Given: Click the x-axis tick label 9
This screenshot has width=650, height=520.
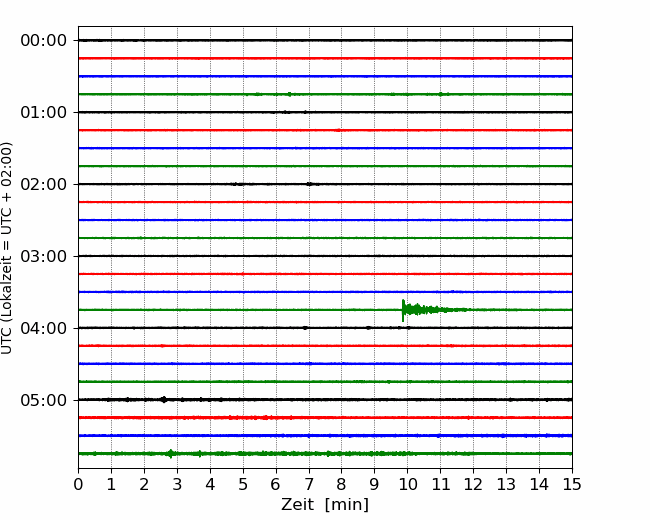Looking at the screenshot, I should coord(375,484).
